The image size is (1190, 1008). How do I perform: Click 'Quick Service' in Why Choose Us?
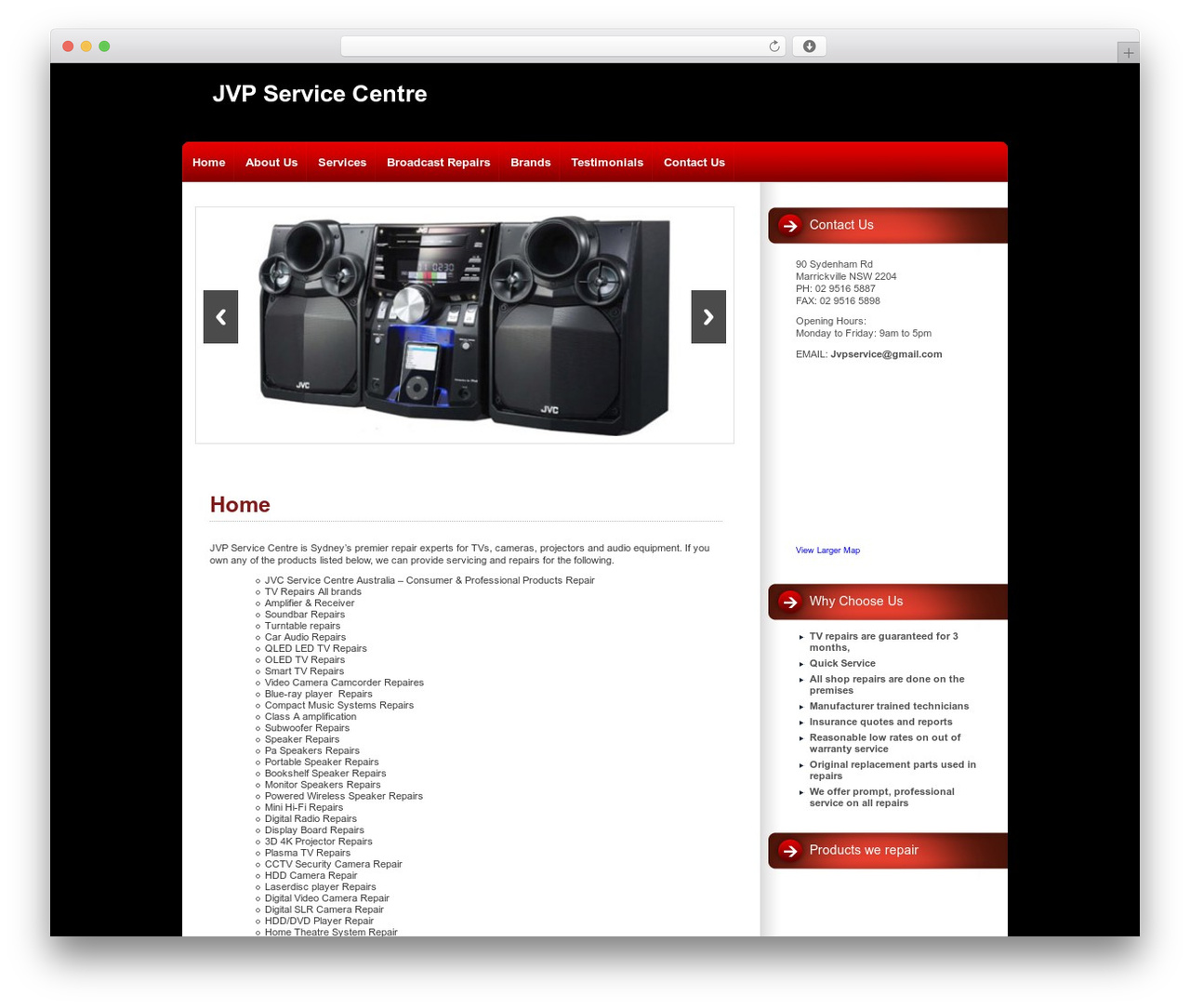pos(842,663)
